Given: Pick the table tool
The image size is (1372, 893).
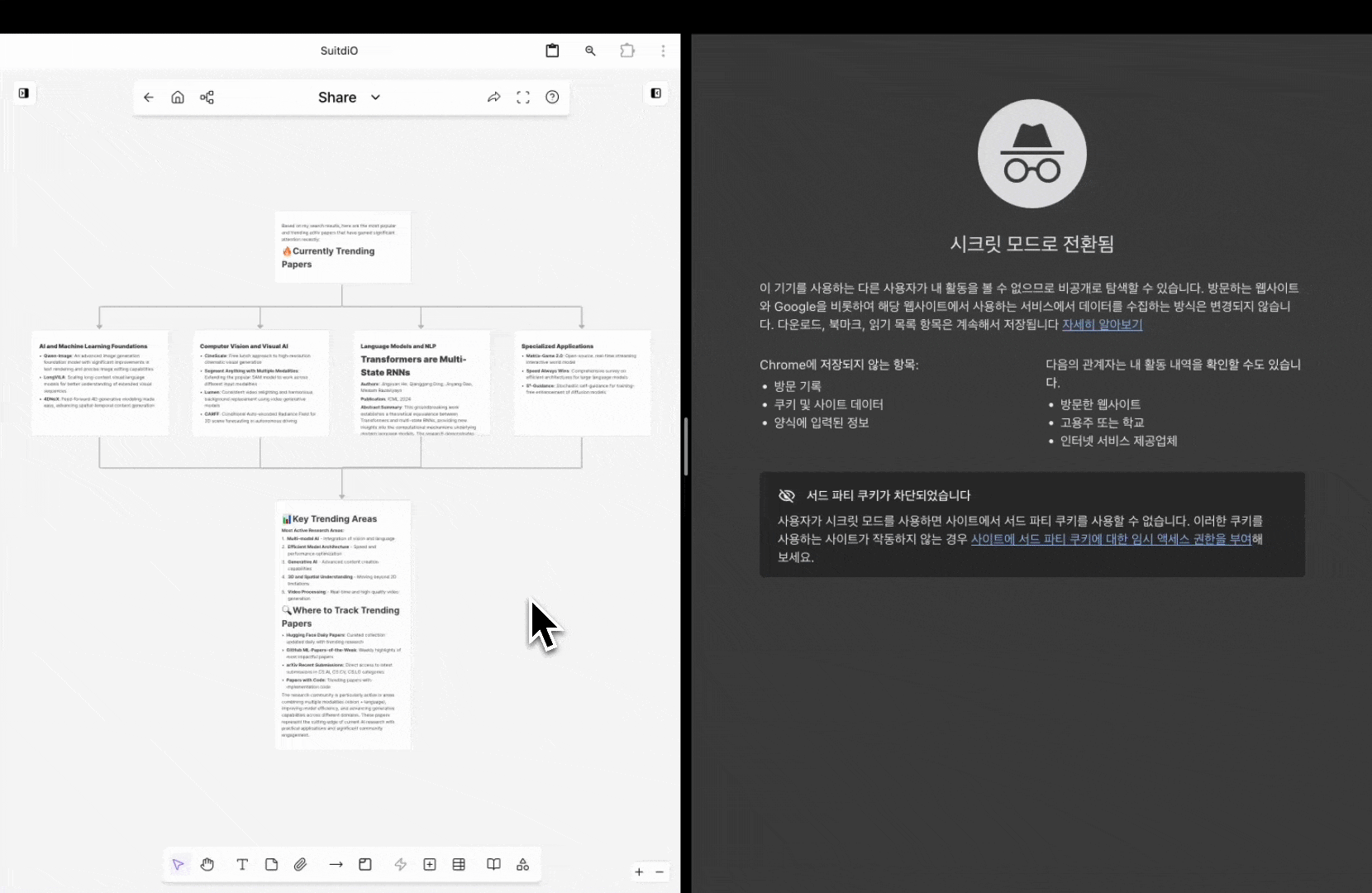Looking at the screenshot, I should (459, 865).
